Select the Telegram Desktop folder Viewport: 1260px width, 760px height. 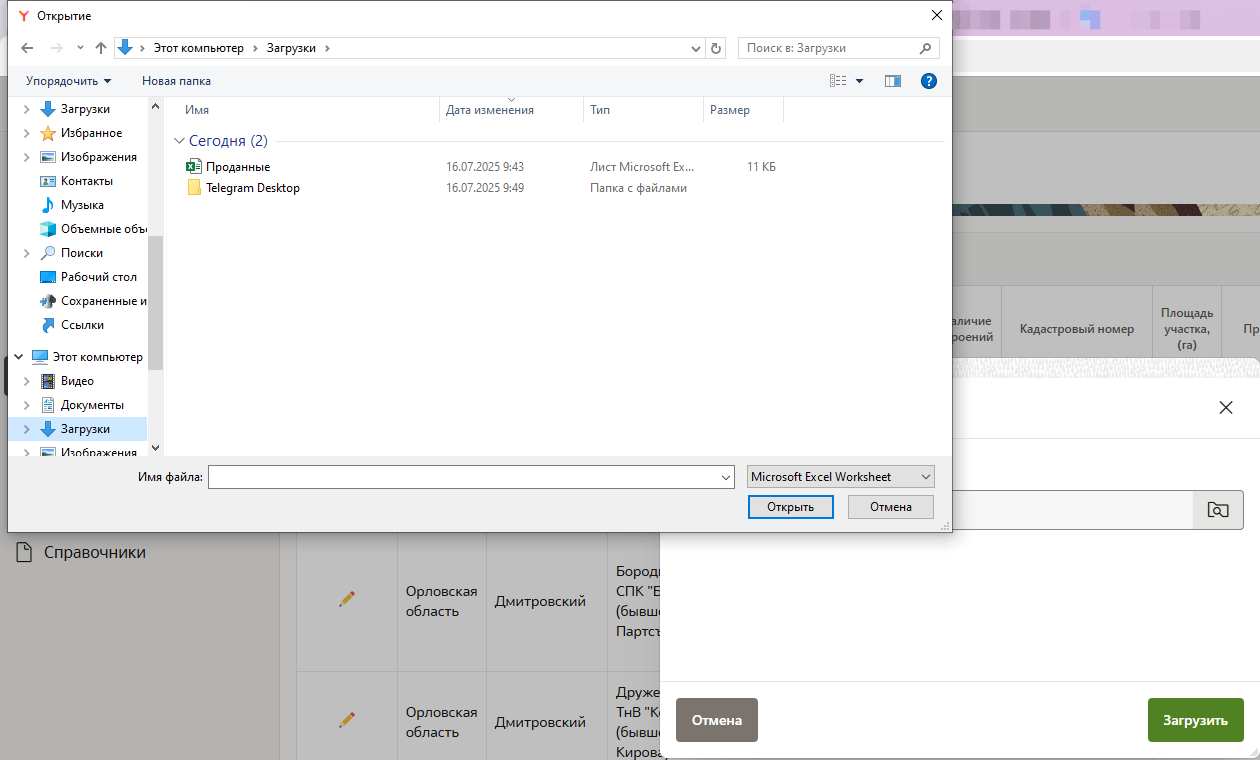(x=252, y=188)
